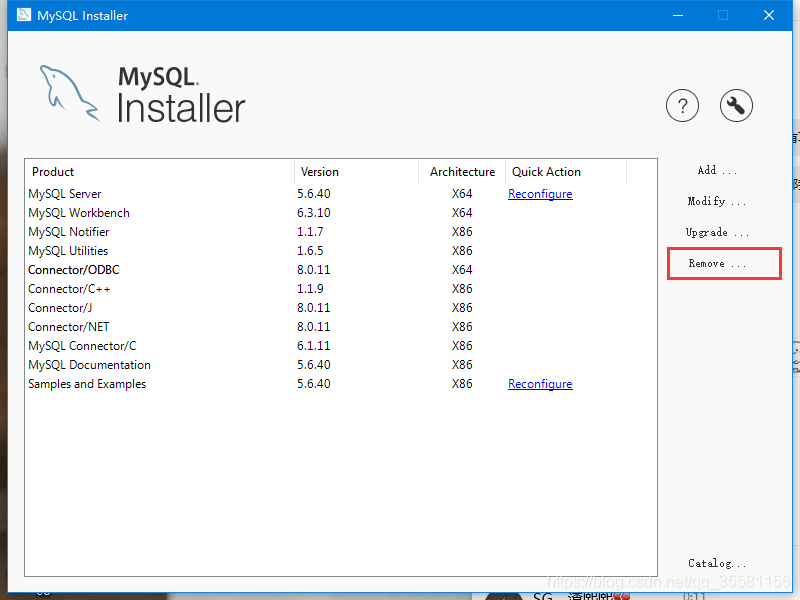Viewport: 800px width, 600px height.
Task: Click X86 architecture cell for Connector/NET
Action: [x=462, y=327]
